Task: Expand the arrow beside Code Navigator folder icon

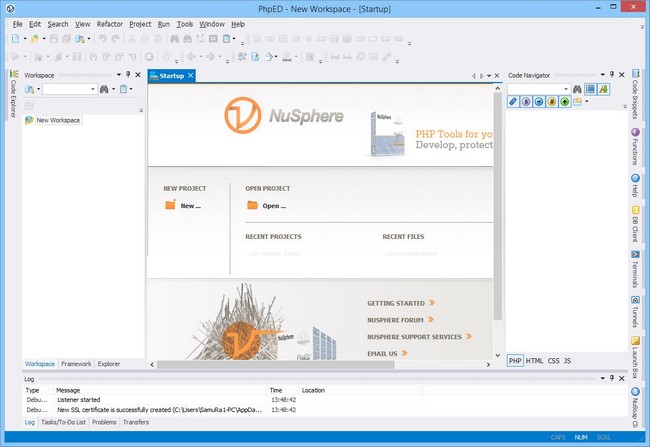Action: (587, 102)
